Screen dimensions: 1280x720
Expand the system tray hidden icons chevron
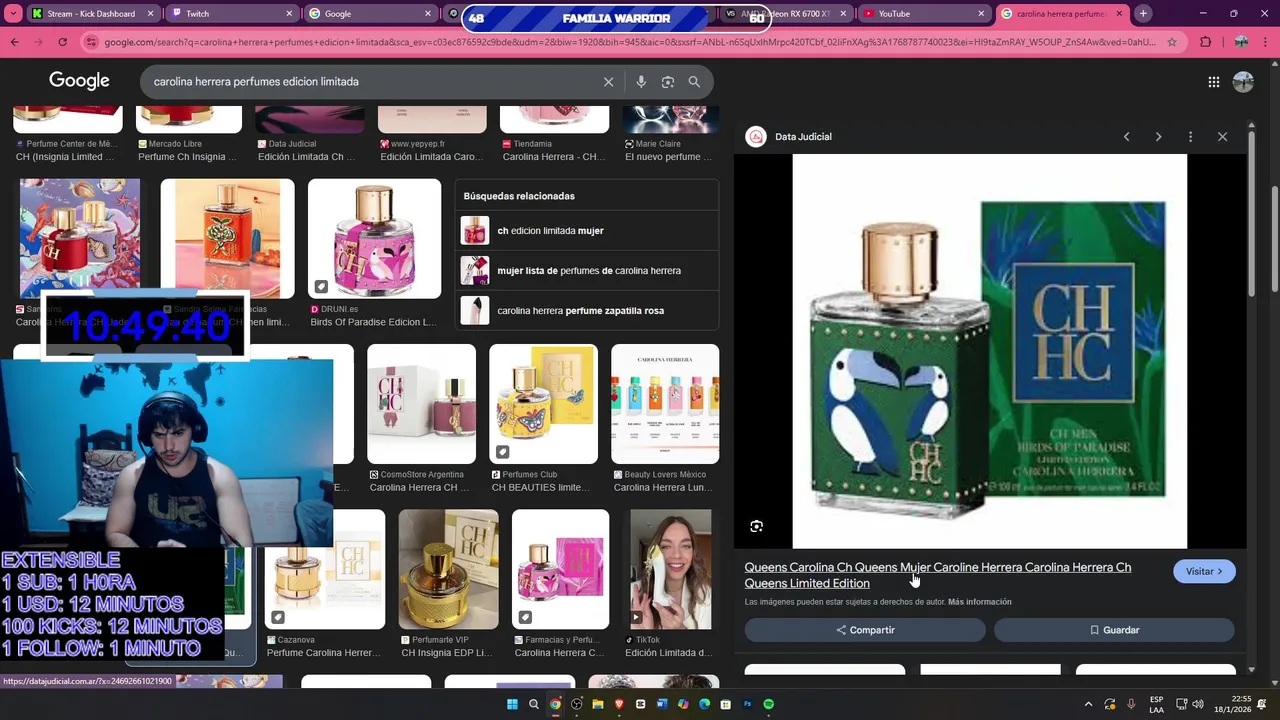[x=1088, y=704]
